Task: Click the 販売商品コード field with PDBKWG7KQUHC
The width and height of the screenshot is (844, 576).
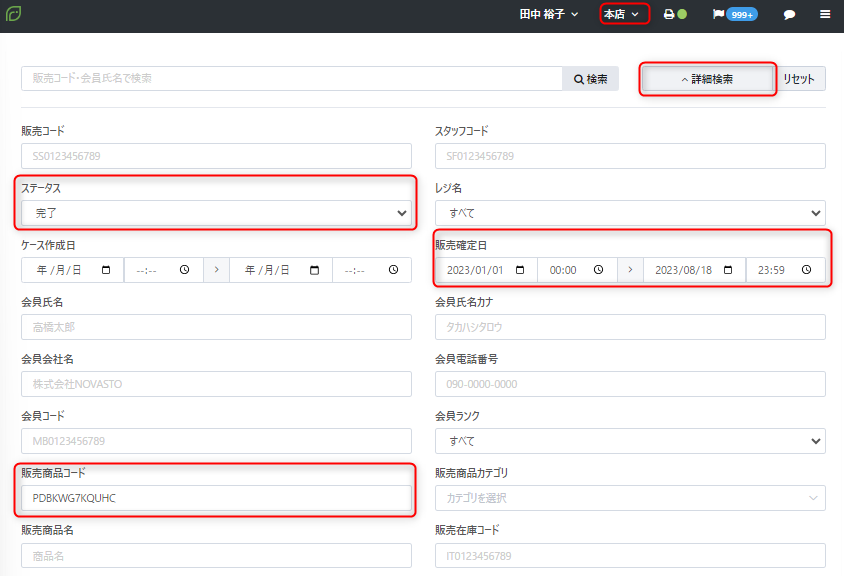Action: pyautogui.click(x=216, y=498)
